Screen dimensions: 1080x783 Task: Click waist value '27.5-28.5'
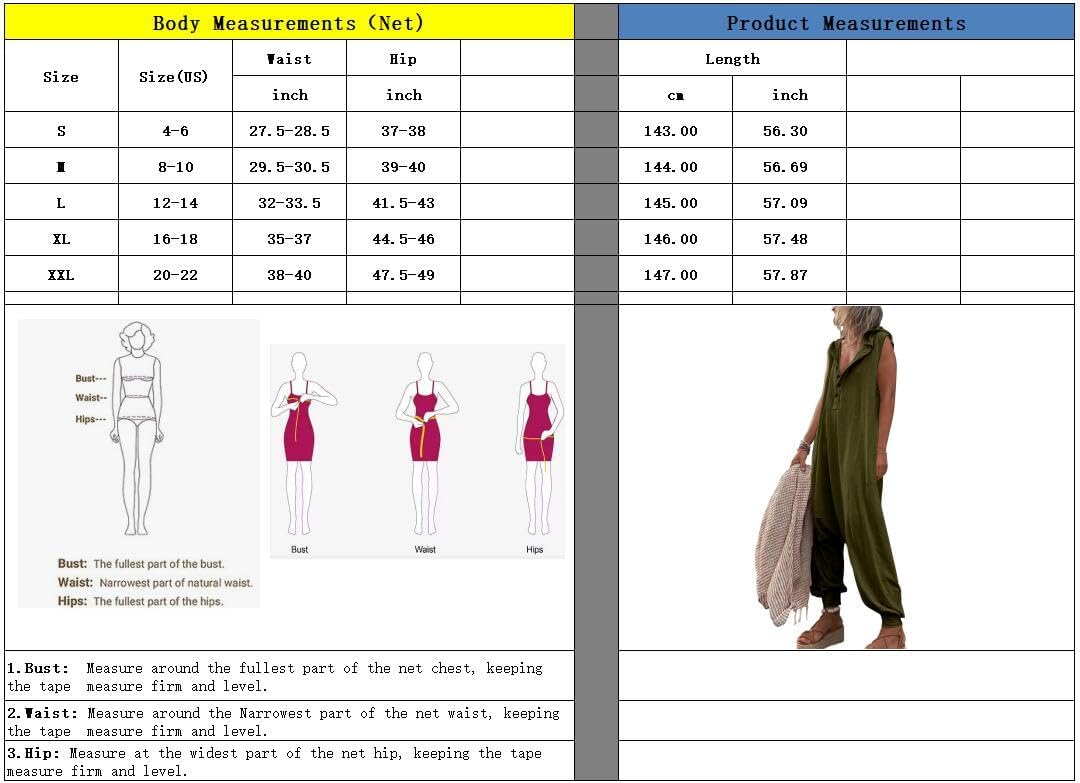click(289, 130)
